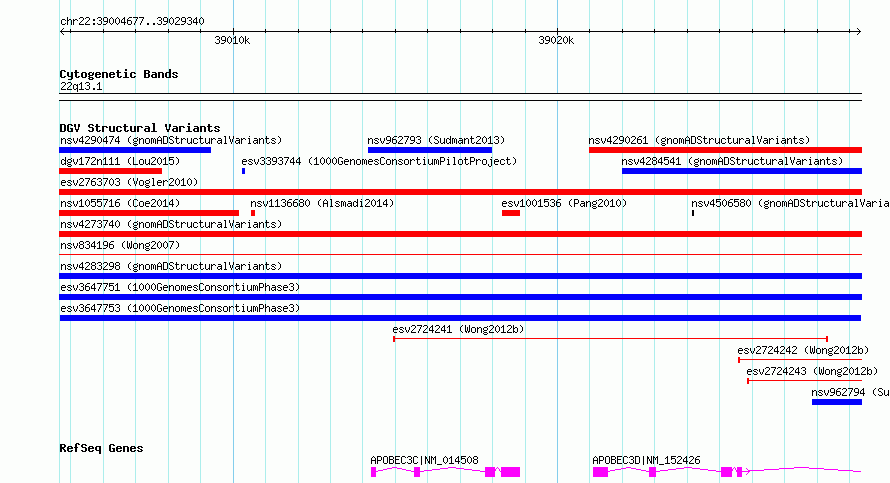
Task: Click the nsv1055716 (Coe2014) label
Action: tap(120, 203)
